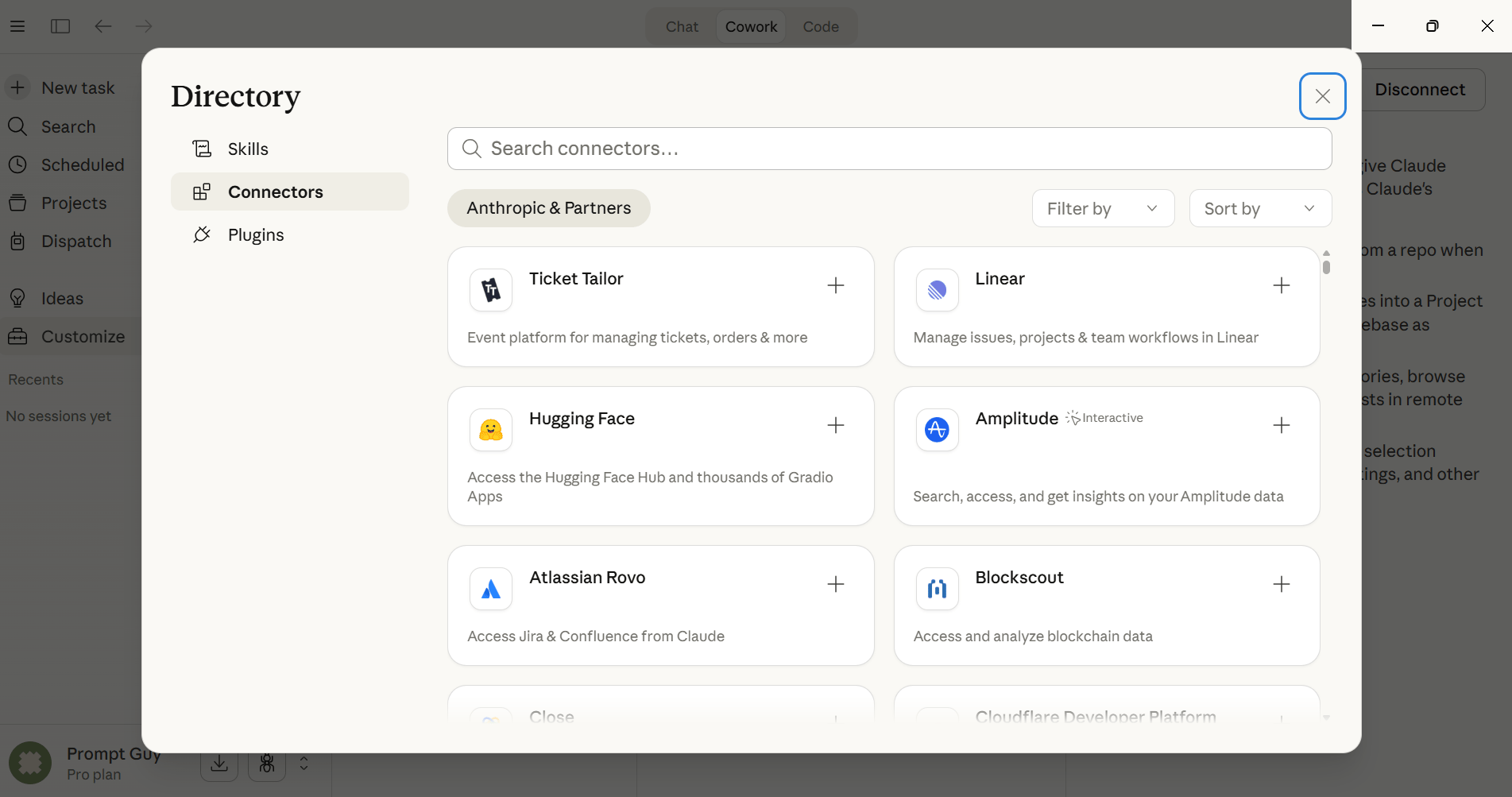Click the Directory heading
The width and height of the screenshot is (1512, 797).
coord(236,96)
